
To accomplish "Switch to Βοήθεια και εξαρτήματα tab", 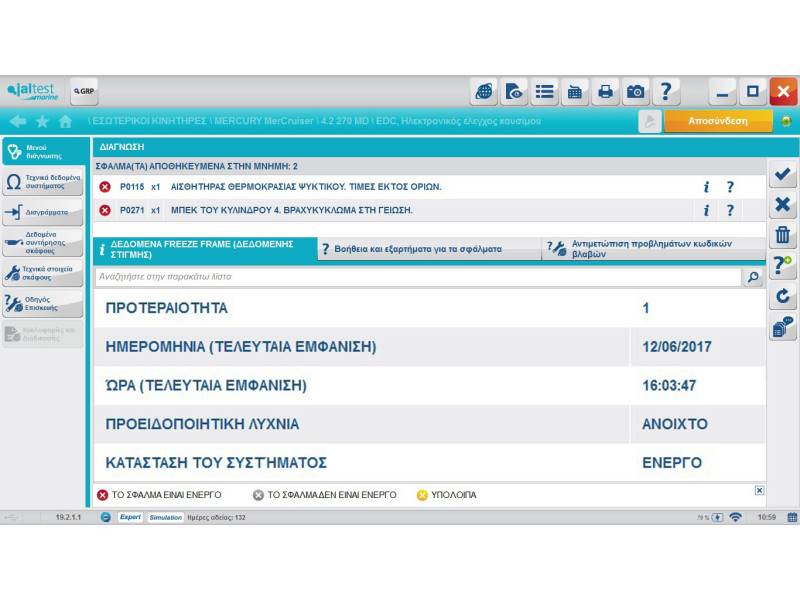I will (x=428, y=250).
